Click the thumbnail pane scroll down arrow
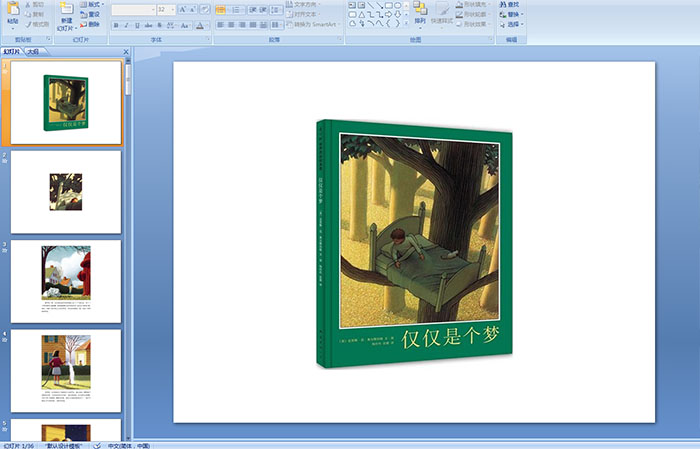700x449 pixels. [x=128, y=438]
